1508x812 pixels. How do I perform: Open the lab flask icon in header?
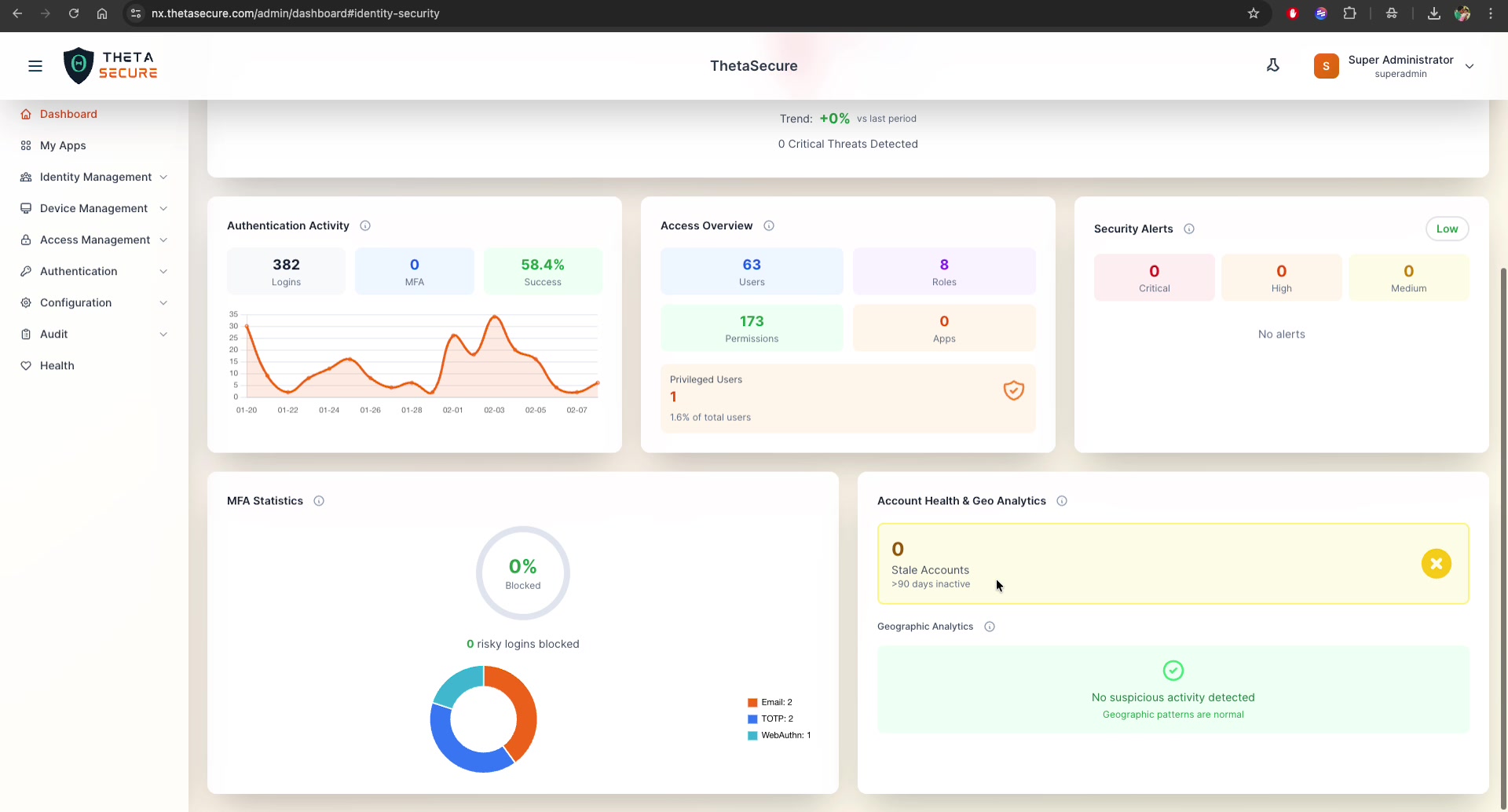[1273, 66]
